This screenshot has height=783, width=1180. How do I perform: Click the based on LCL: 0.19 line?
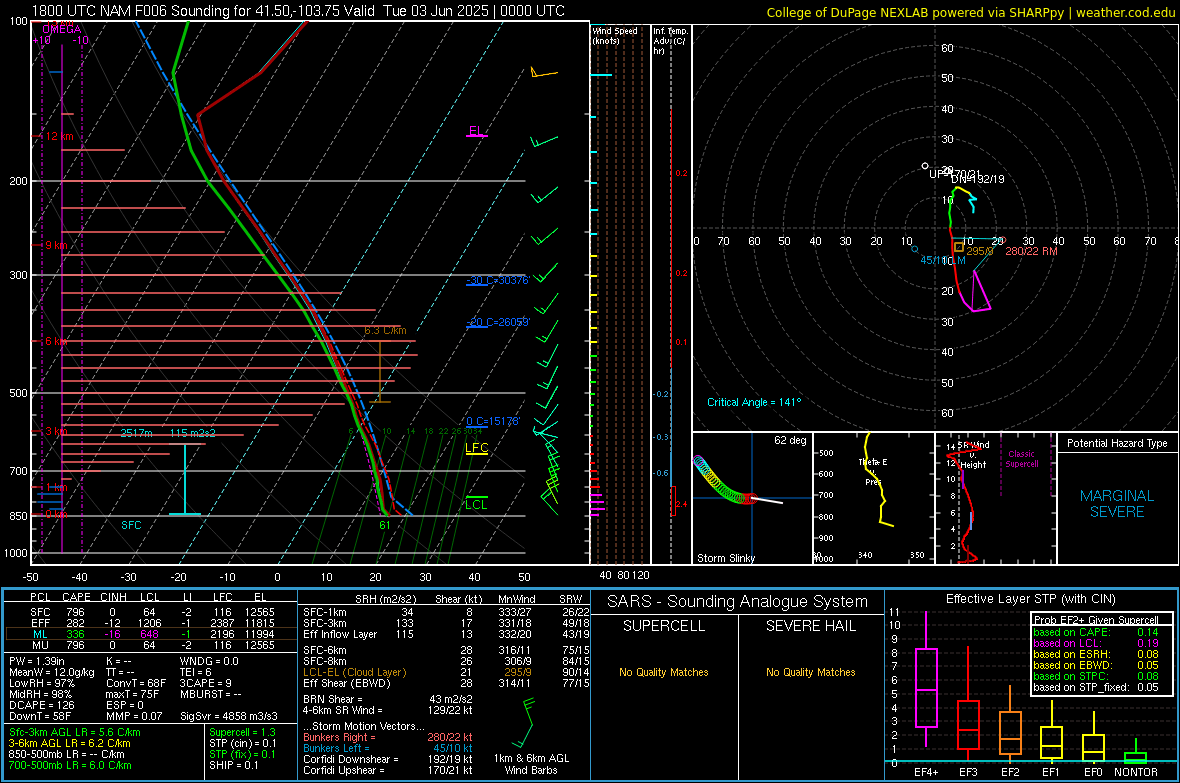pyautogui.click(x=1096, y=643)
